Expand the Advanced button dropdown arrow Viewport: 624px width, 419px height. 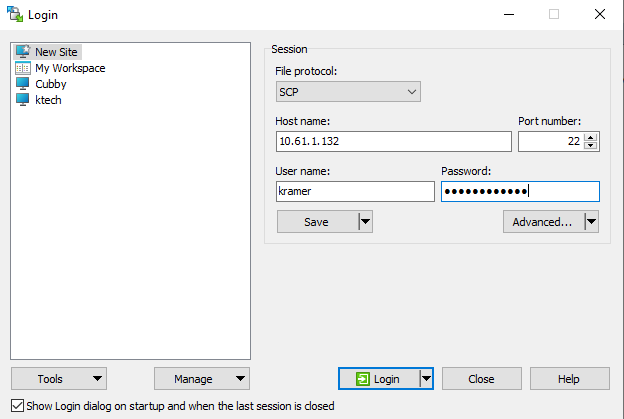coord(591,222)
